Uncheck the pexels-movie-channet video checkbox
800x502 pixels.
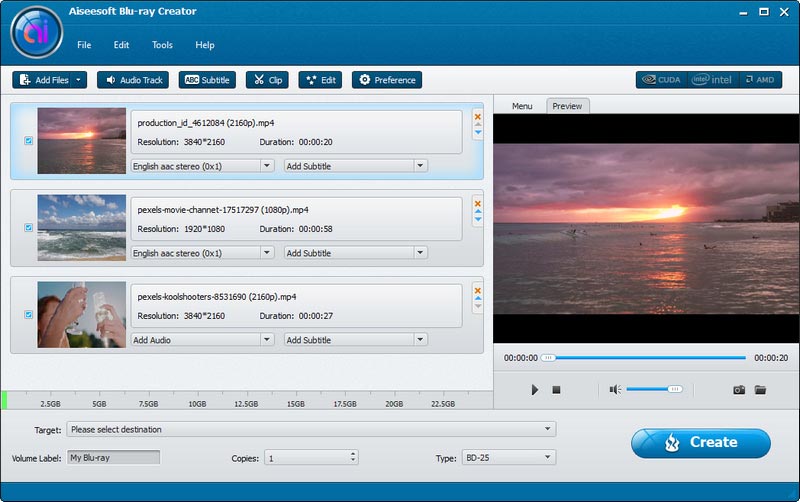click(x=29, y=228)
